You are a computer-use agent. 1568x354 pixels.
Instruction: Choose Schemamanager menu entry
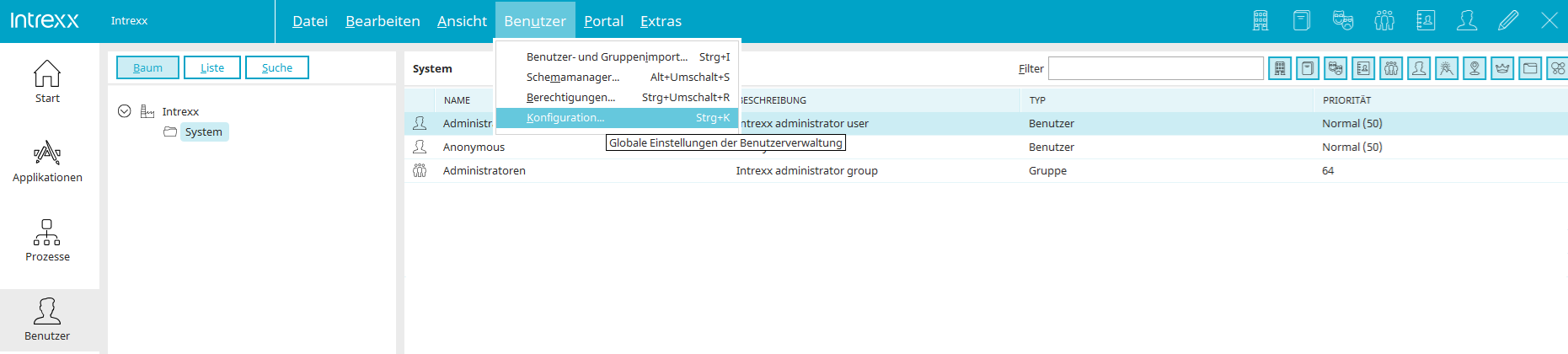pos(617,78)
